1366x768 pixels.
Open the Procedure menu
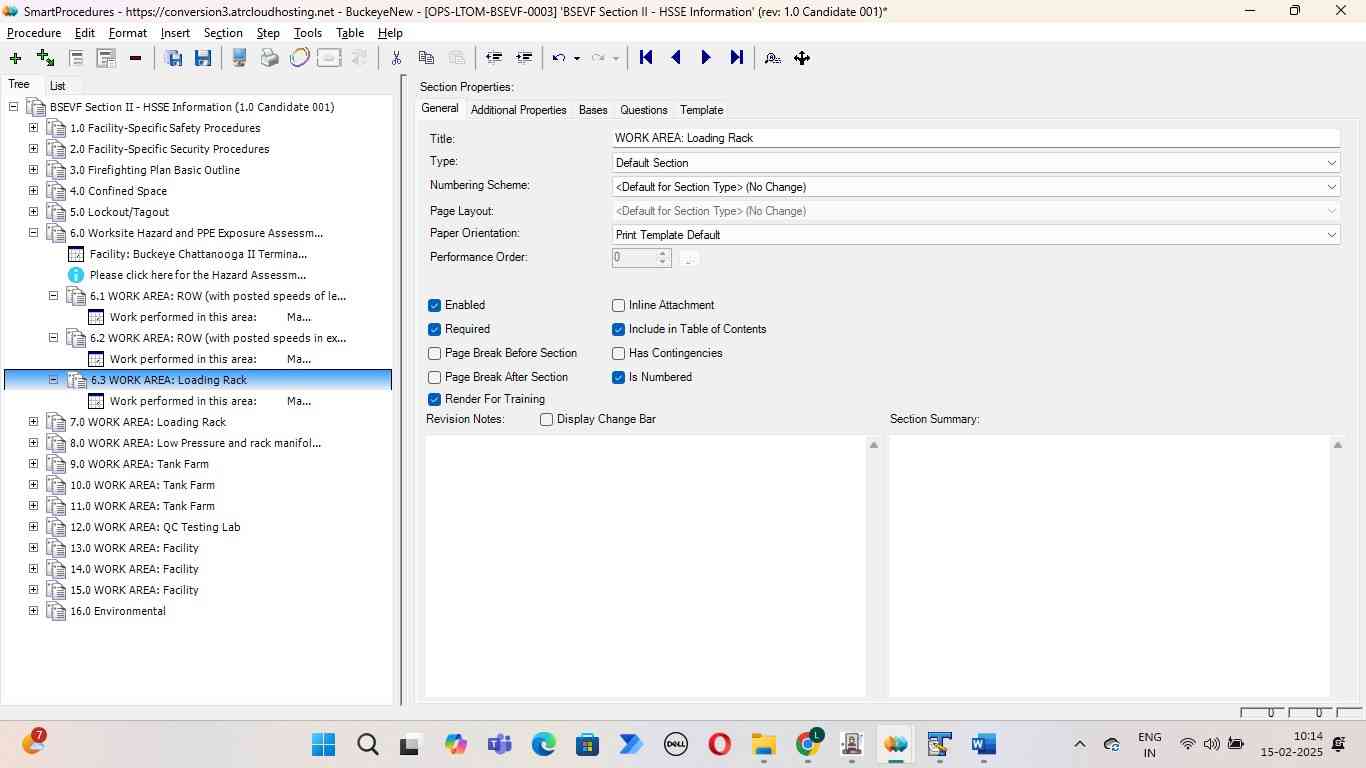34,33
